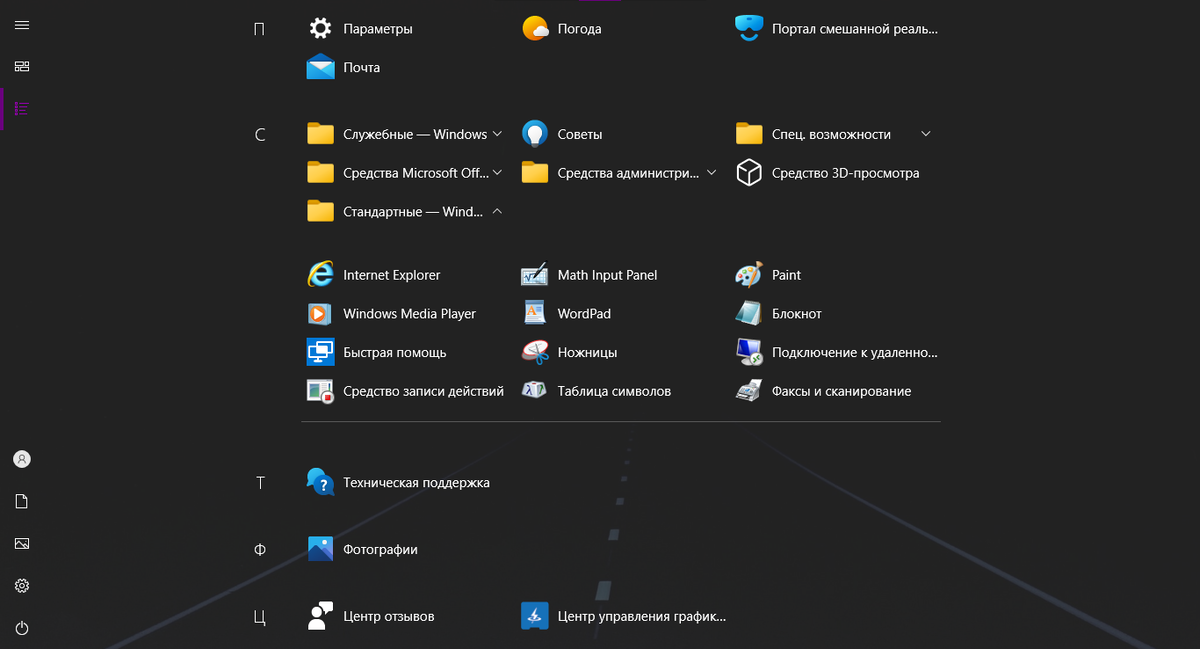The height and width of the screenshot is (649, 1200).
Task: Click the "Погода" label
Action: (x=580, y=29)
